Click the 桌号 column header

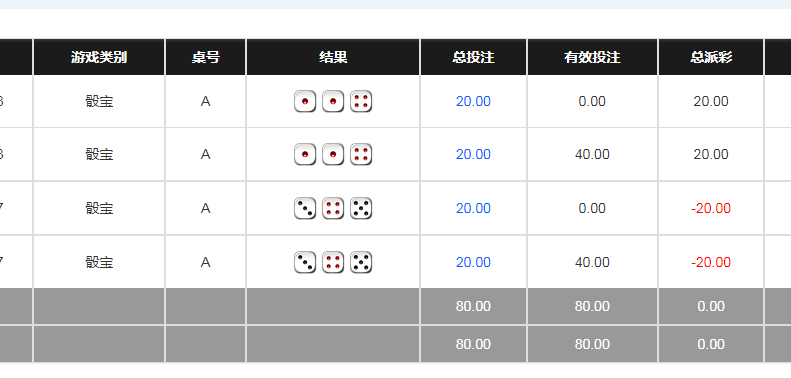pyautogui.click(x=205, y=57)
